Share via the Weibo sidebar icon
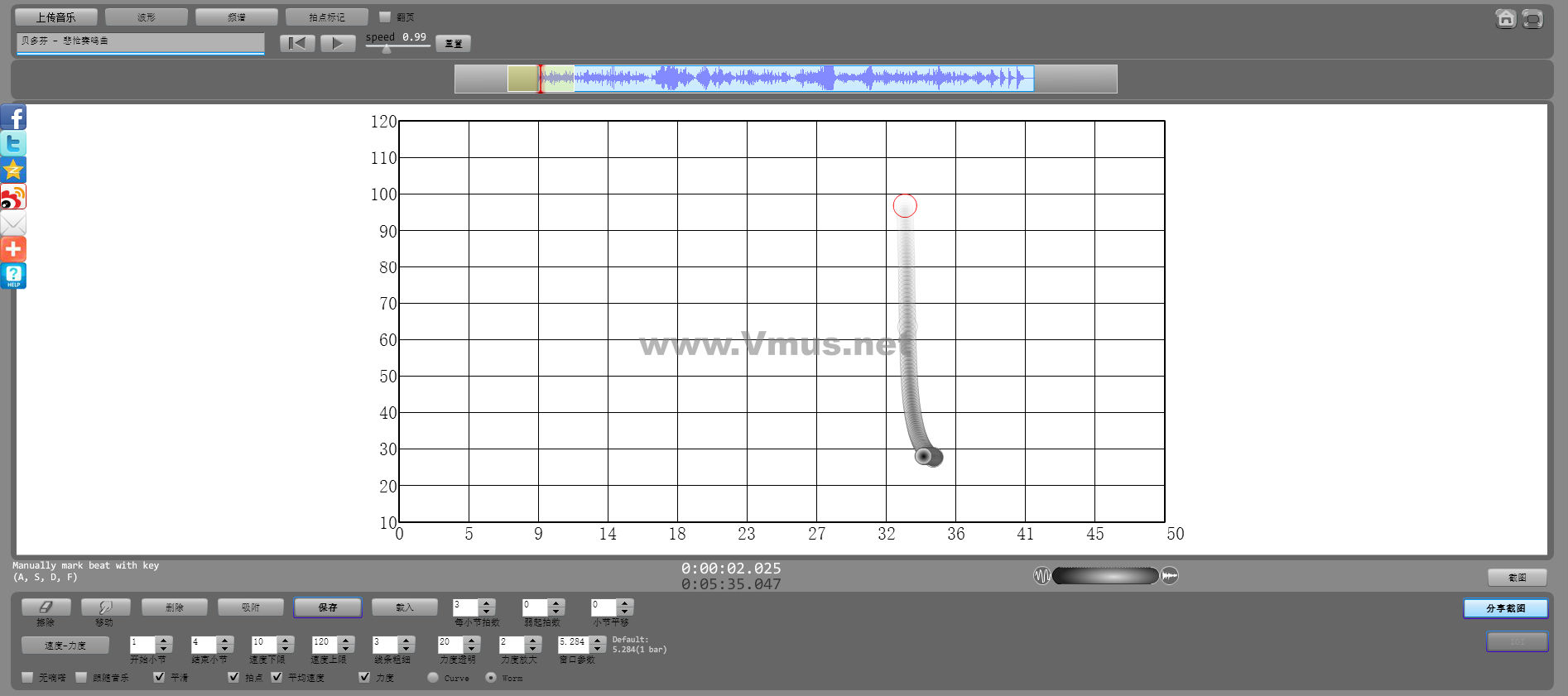Viewport: 1568px width, 696px height. click(13, 197)
